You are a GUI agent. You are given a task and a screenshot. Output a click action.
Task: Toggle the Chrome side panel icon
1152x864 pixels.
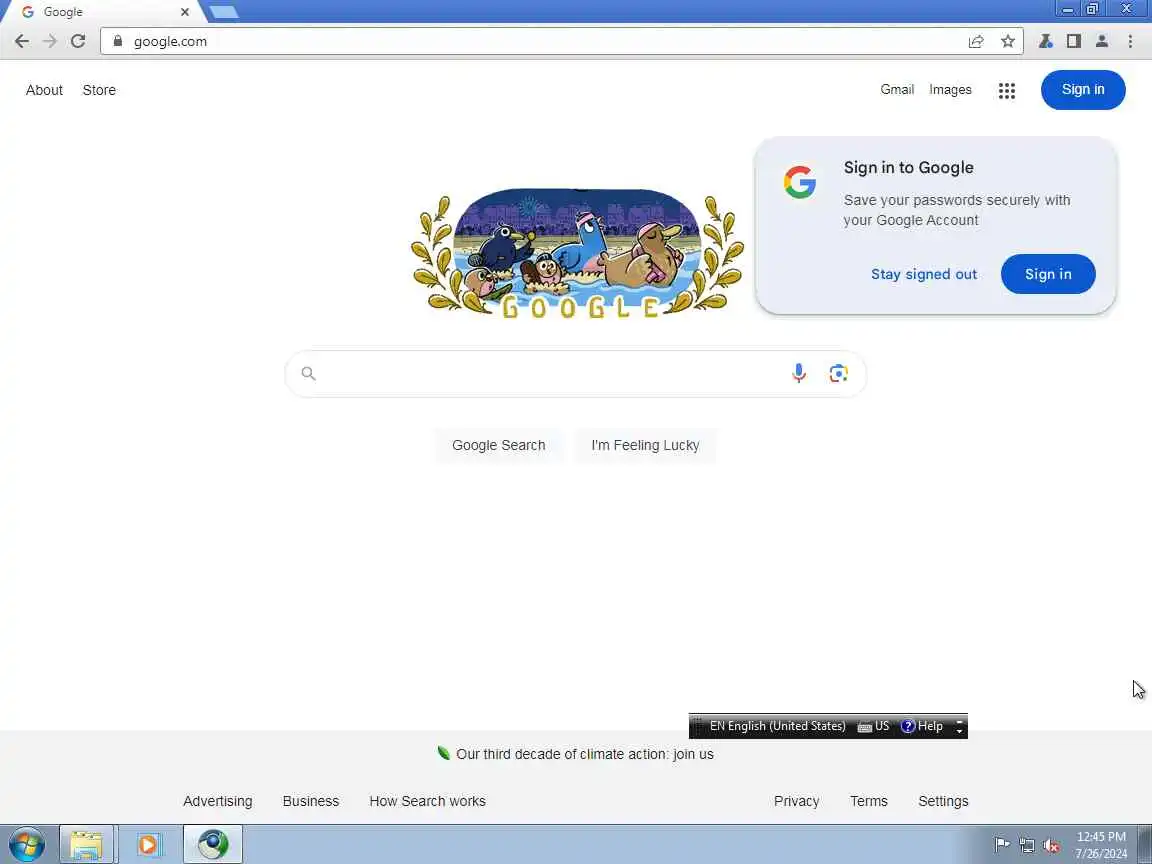[1073, 41]
